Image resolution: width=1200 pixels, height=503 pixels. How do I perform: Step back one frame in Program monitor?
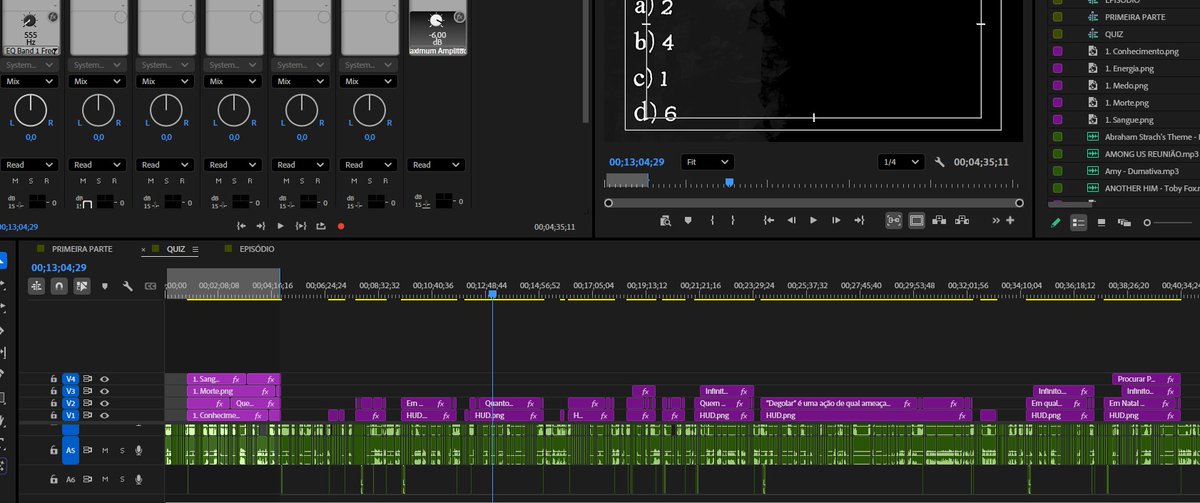tap(791, 220)
